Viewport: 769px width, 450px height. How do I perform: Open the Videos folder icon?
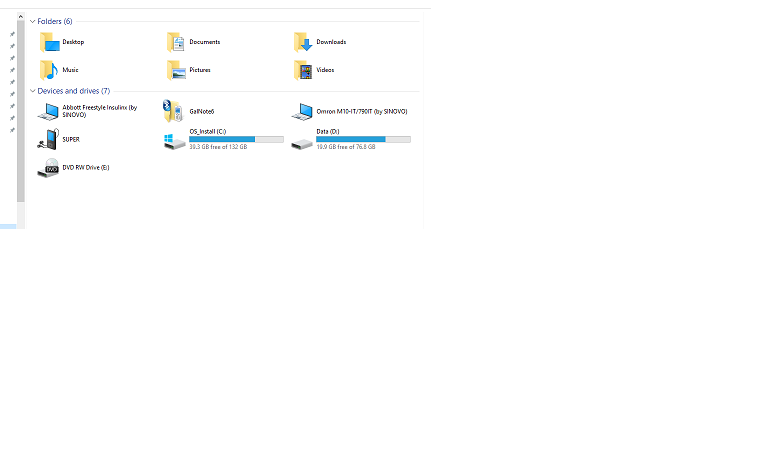(x=302, y=70)
